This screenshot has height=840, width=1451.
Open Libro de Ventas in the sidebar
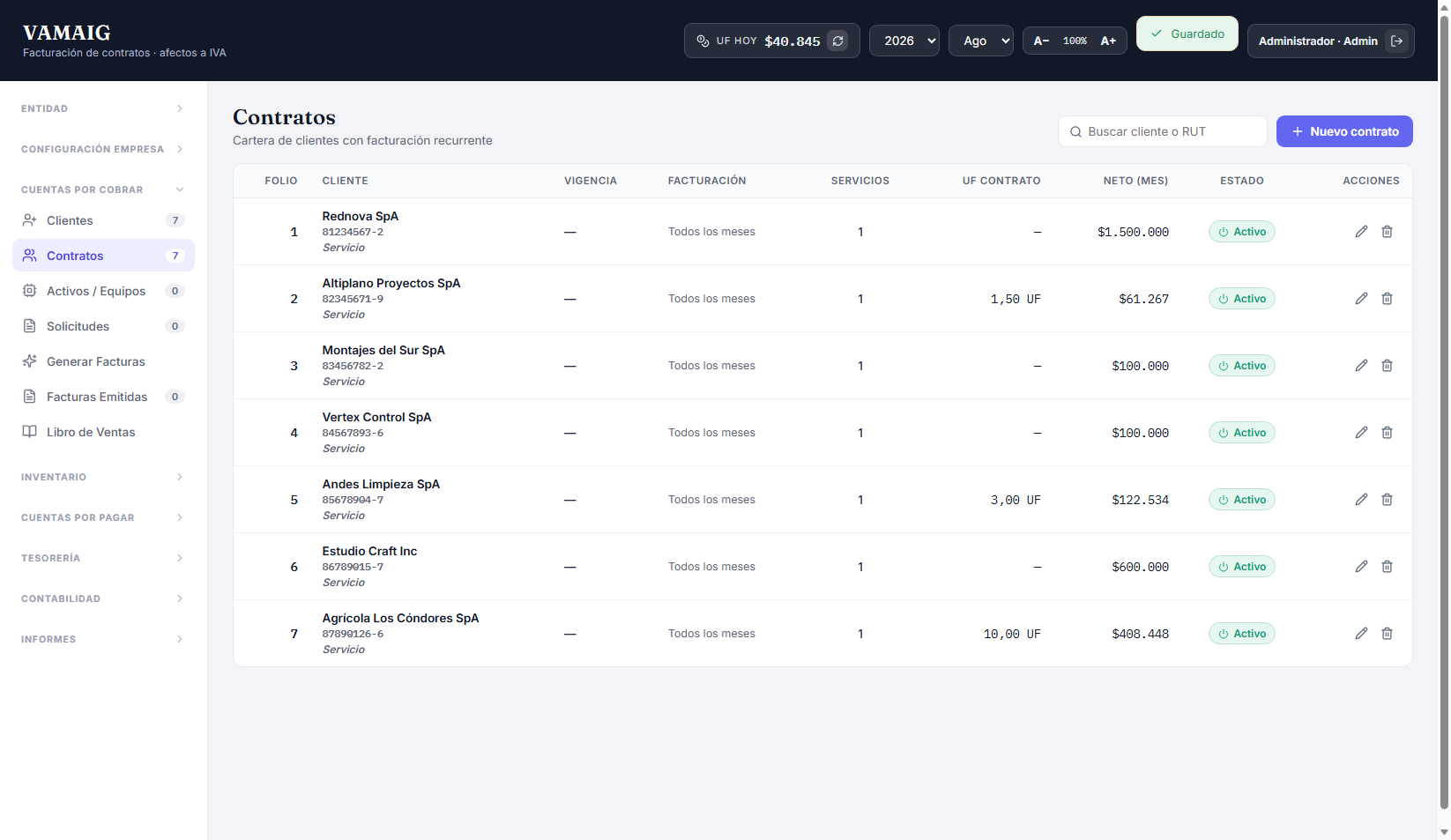[x=103, y=432]
